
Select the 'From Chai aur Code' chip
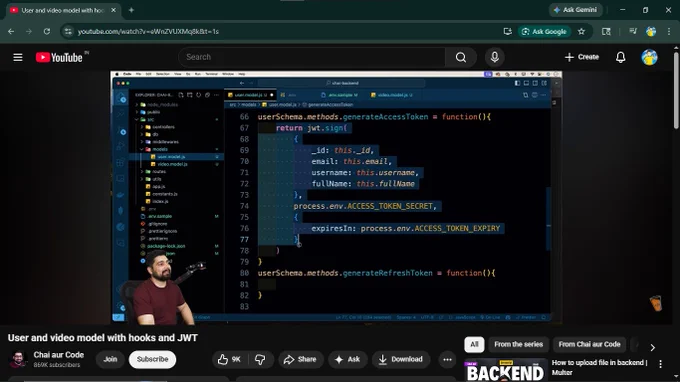[589, 344]
